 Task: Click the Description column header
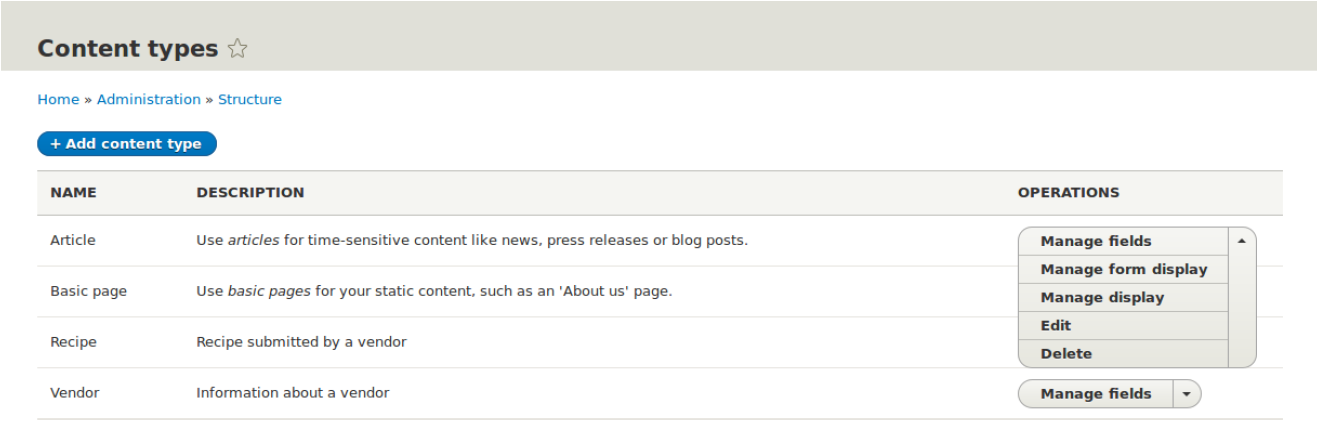250,192
